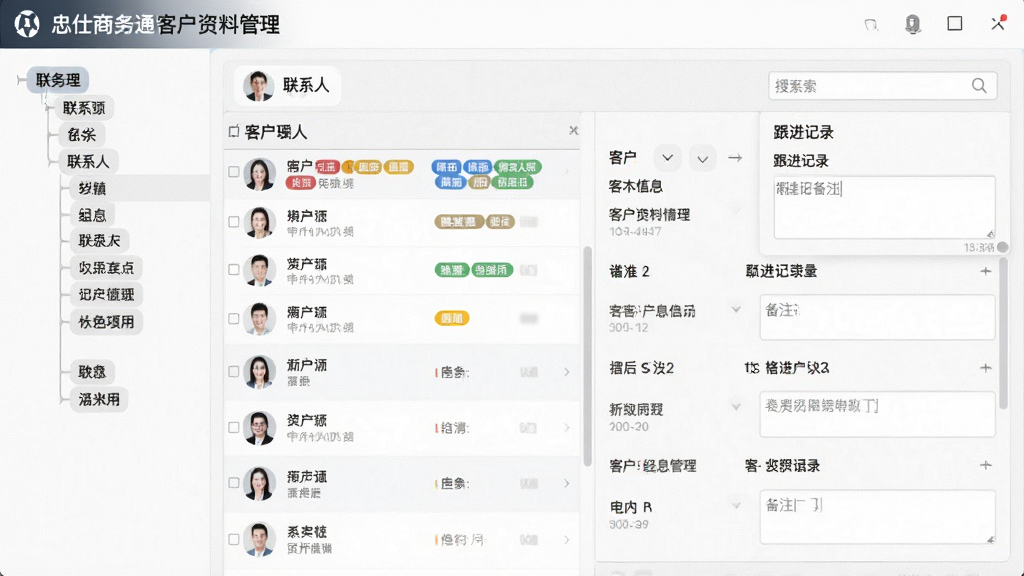Viewport: 1024px width, 576px height.
Task: Click the avatar in the sixth customer row
Action: pyautogui.click(x=259, y=428)
